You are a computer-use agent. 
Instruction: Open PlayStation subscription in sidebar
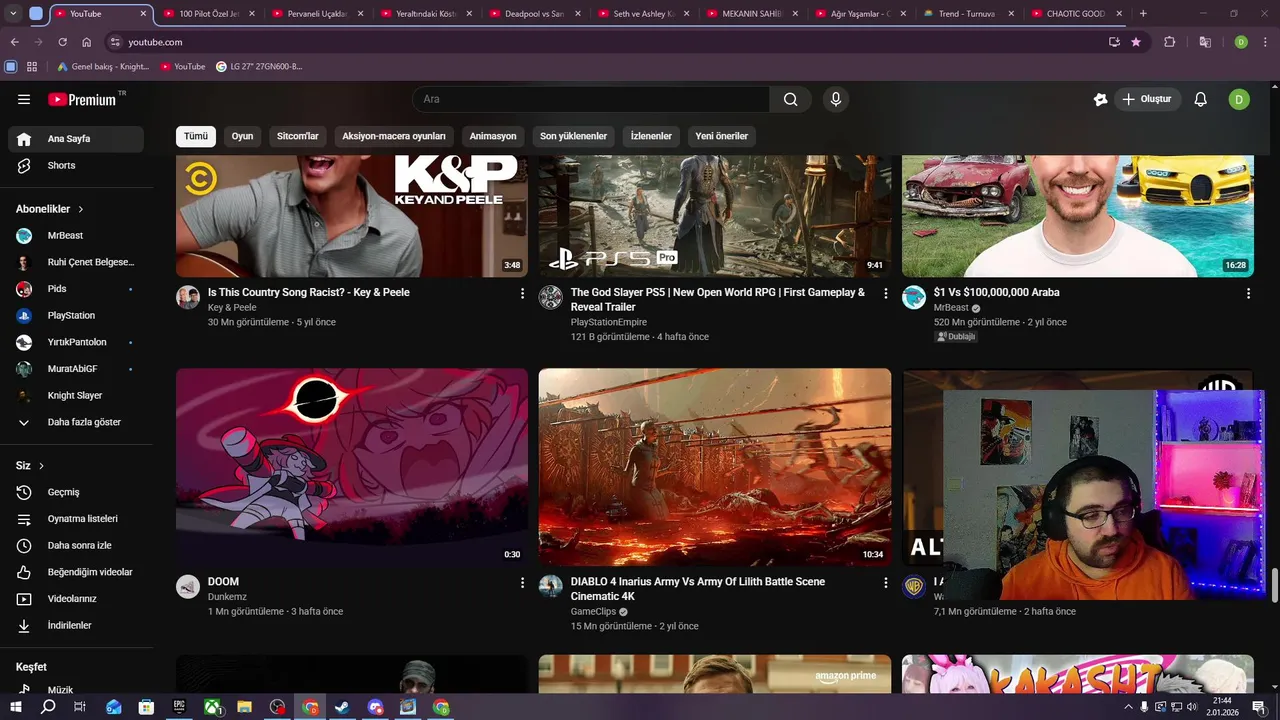pos(76,315)
